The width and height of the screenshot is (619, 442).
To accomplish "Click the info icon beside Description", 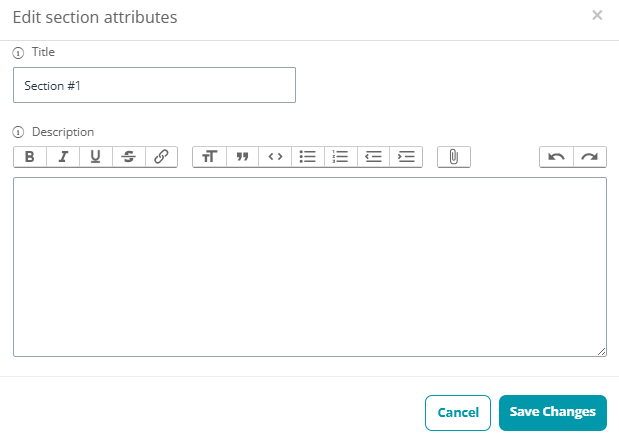I will pyautogui.click(x=18, y=132).
